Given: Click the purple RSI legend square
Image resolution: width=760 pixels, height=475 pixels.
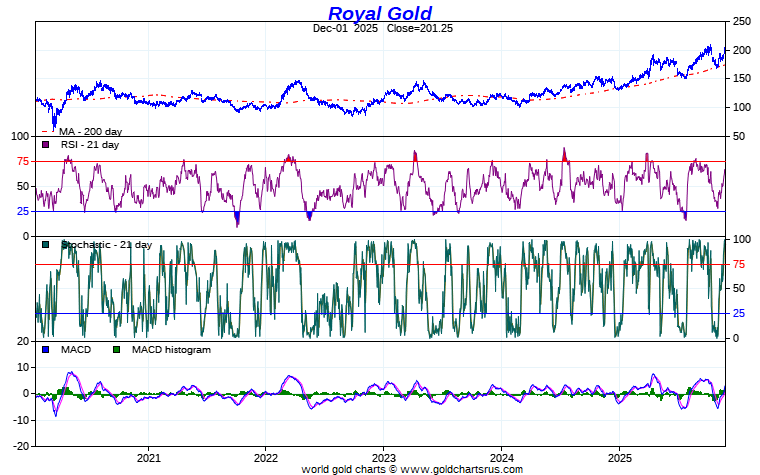Looking at the screenshot, I should tap(45, 145).
